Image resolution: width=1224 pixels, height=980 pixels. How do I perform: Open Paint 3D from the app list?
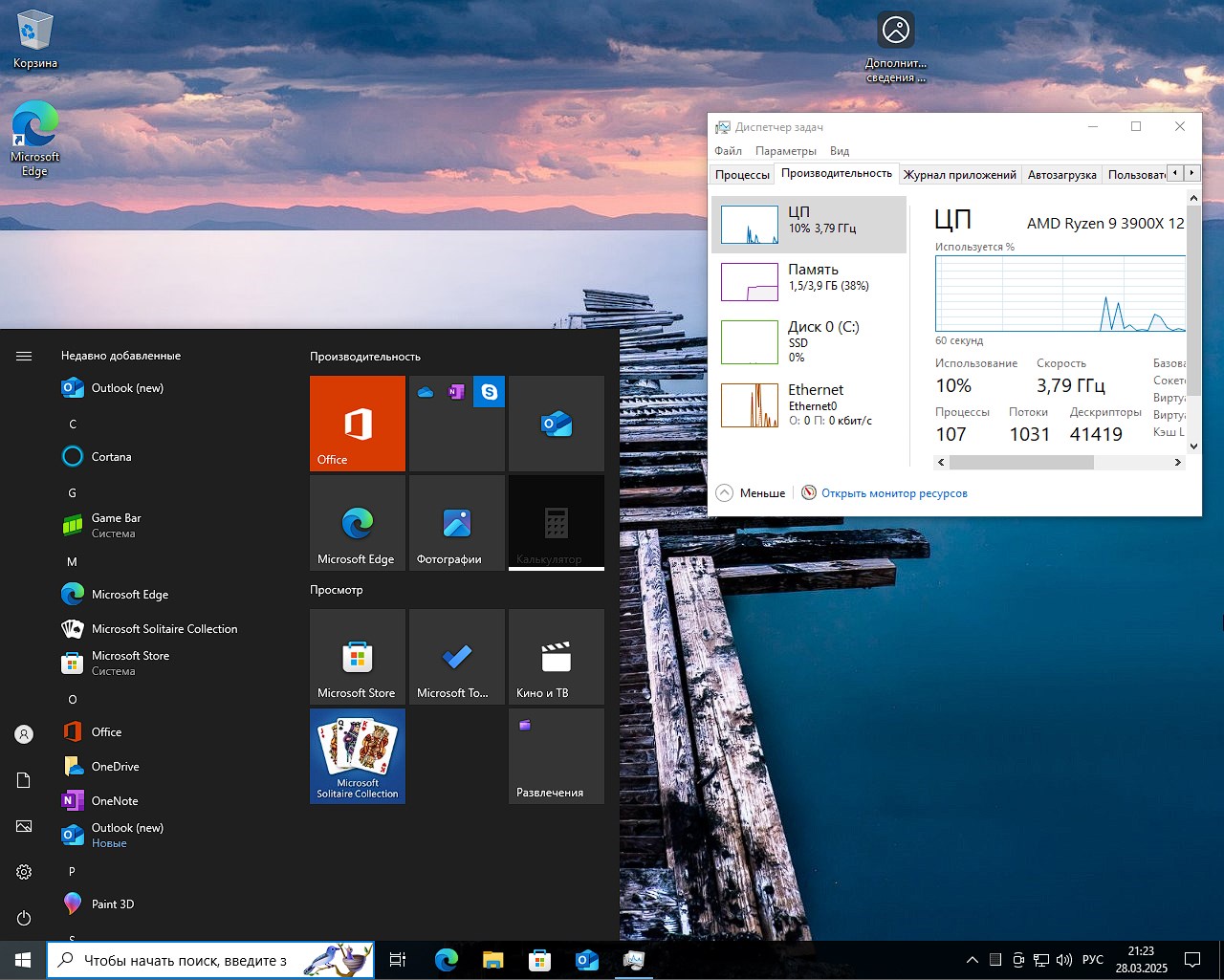[112, 904]
